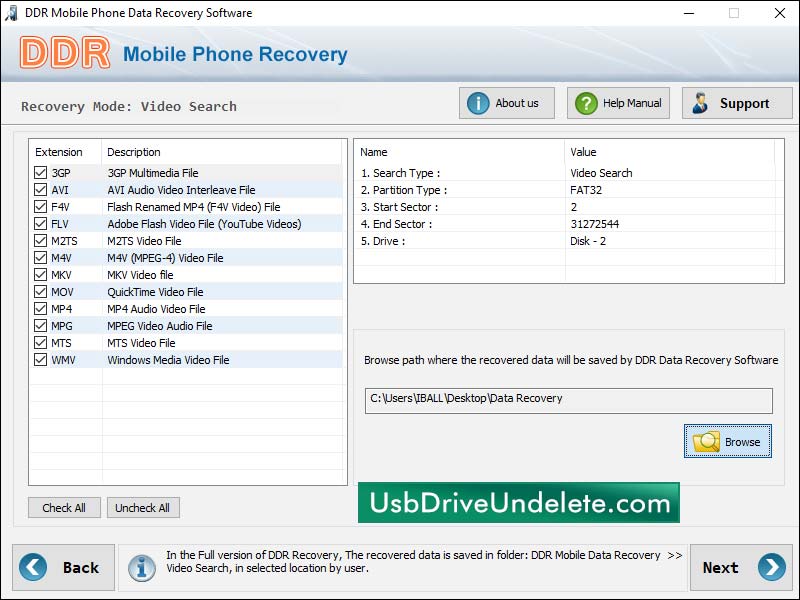The width and height of the screenshot is (800, 600).
Task: Click the Browse button label
Action: tap(742, 442)
